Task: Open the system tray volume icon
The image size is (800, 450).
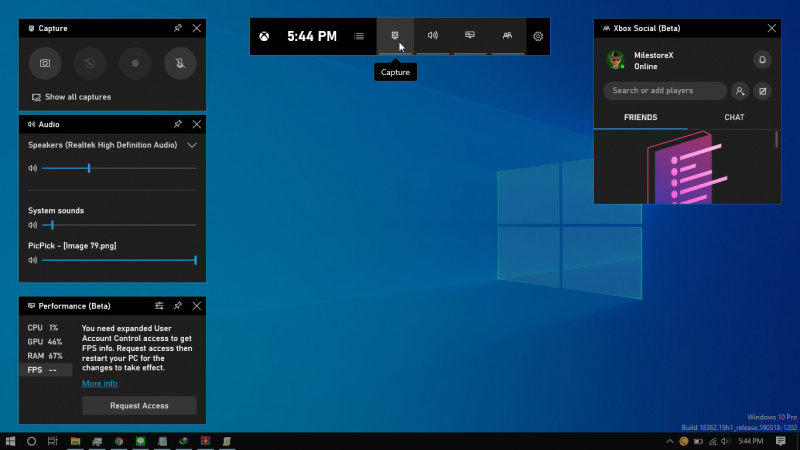Action: coord(726,441)
